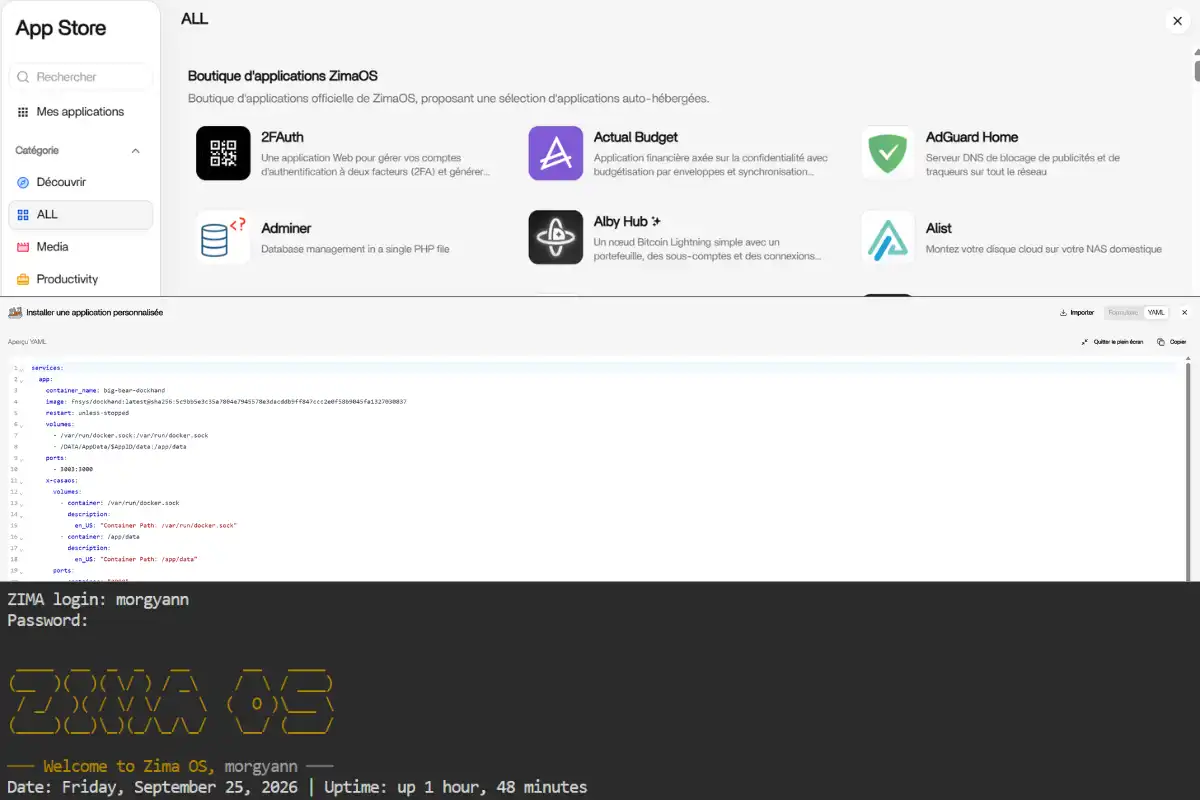Click the YAML editor vertical scrollbar
The image size is (1200, 800).
(1188, 470)
